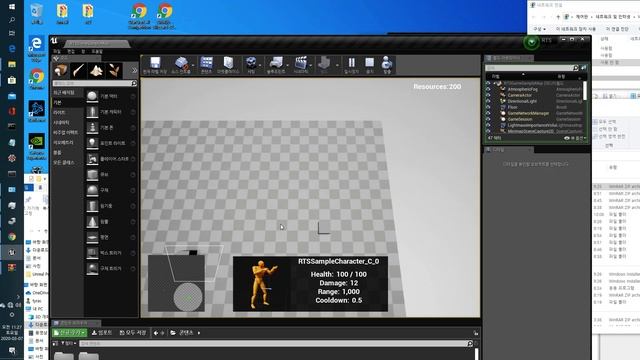Eject from the player controller
The image size is (640, 360).
(387, 65)
